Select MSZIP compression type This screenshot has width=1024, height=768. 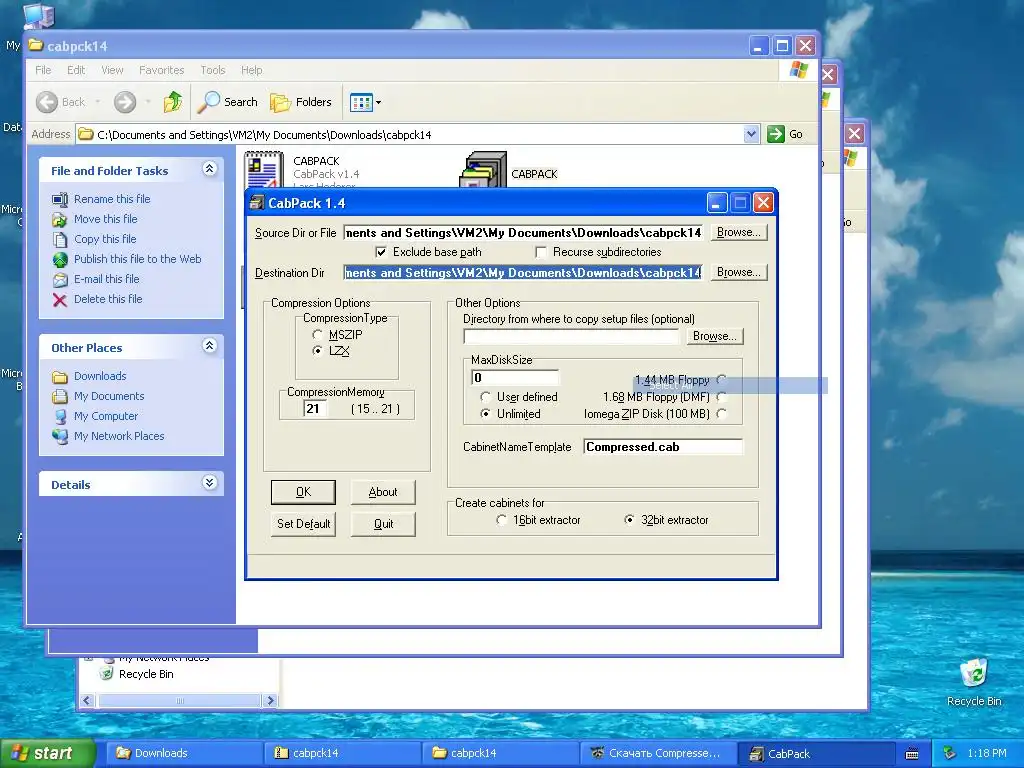pyautogui.click(x=317, y=334)
